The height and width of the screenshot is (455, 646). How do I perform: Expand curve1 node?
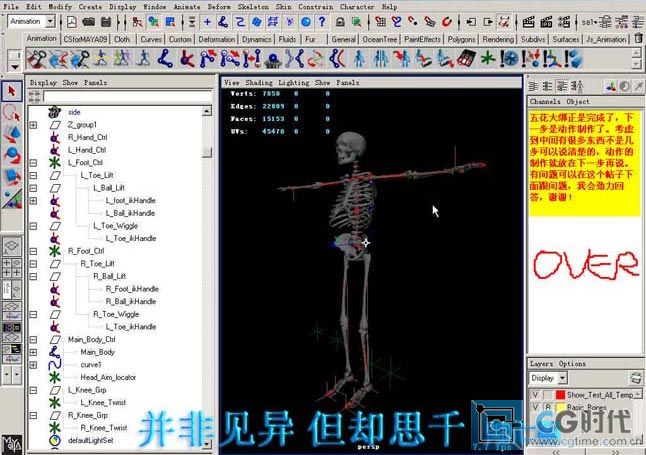click(x=33, y=365)
